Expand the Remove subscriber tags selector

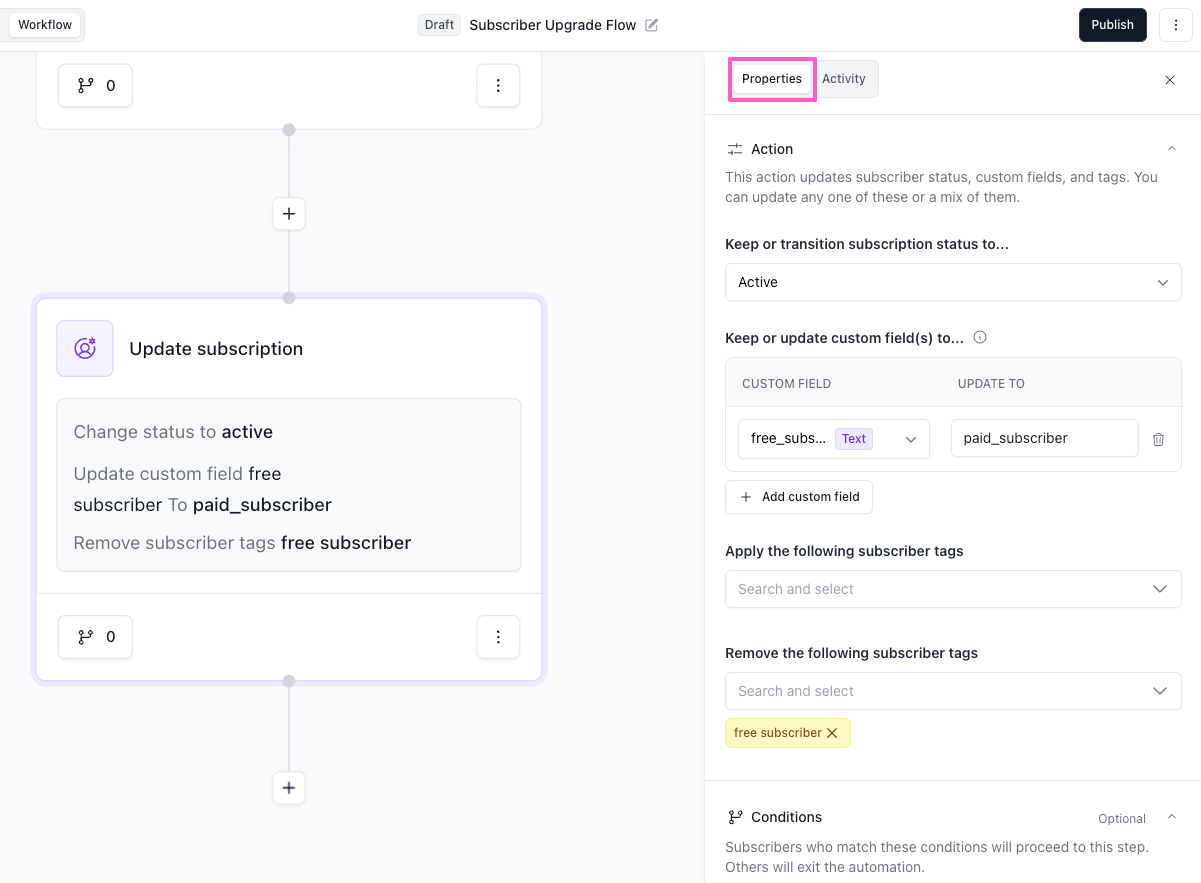[952, 691]
